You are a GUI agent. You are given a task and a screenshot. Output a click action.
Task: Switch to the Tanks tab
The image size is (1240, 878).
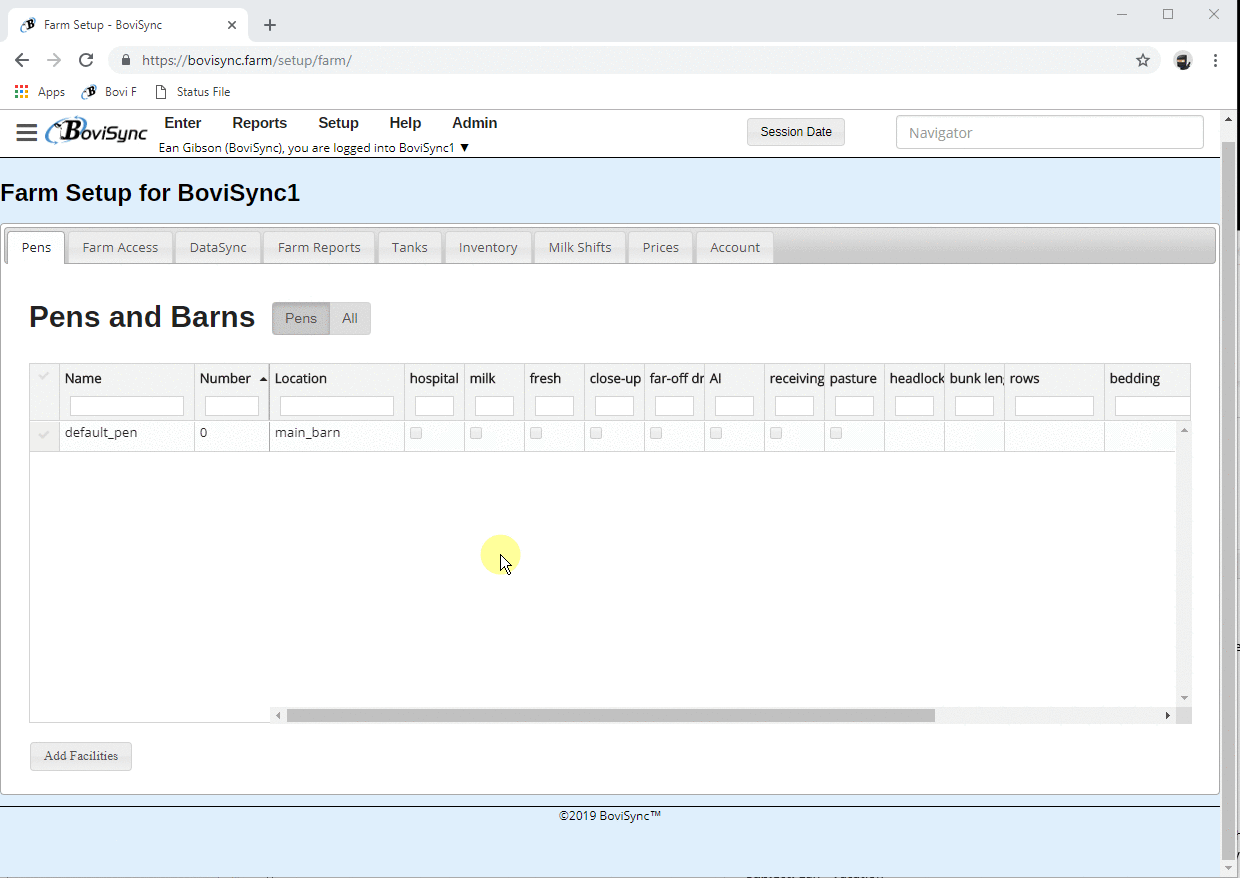pos(409,247)
